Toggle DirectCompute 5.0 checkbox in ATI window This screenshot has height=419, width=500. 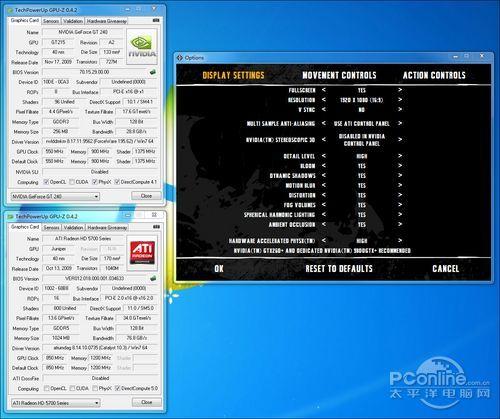(x=117, y=388)
